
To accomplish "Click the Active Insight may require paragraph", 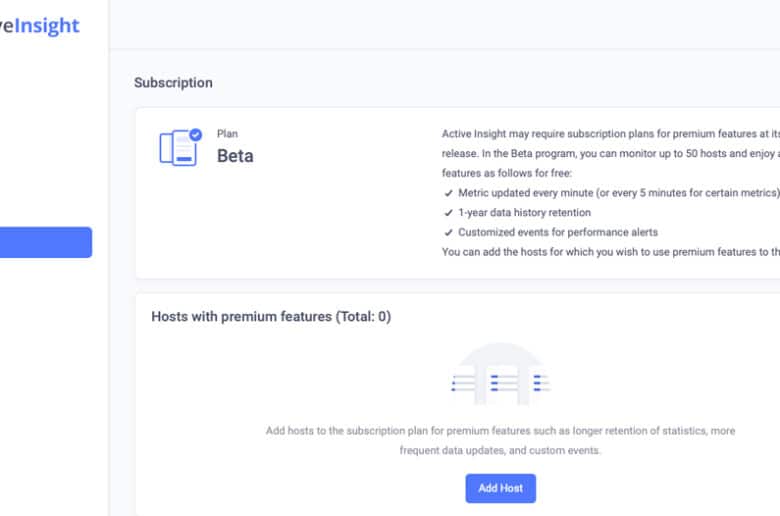I will tap(611, 153).
